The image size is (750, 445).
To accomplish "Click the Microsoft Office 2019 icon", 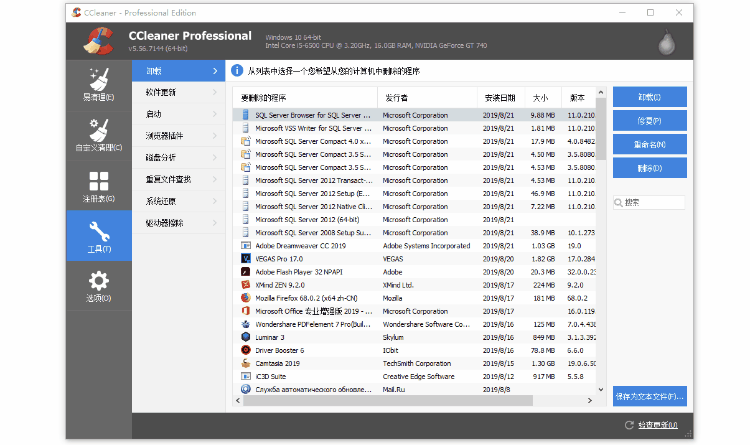I will point(245,311).
